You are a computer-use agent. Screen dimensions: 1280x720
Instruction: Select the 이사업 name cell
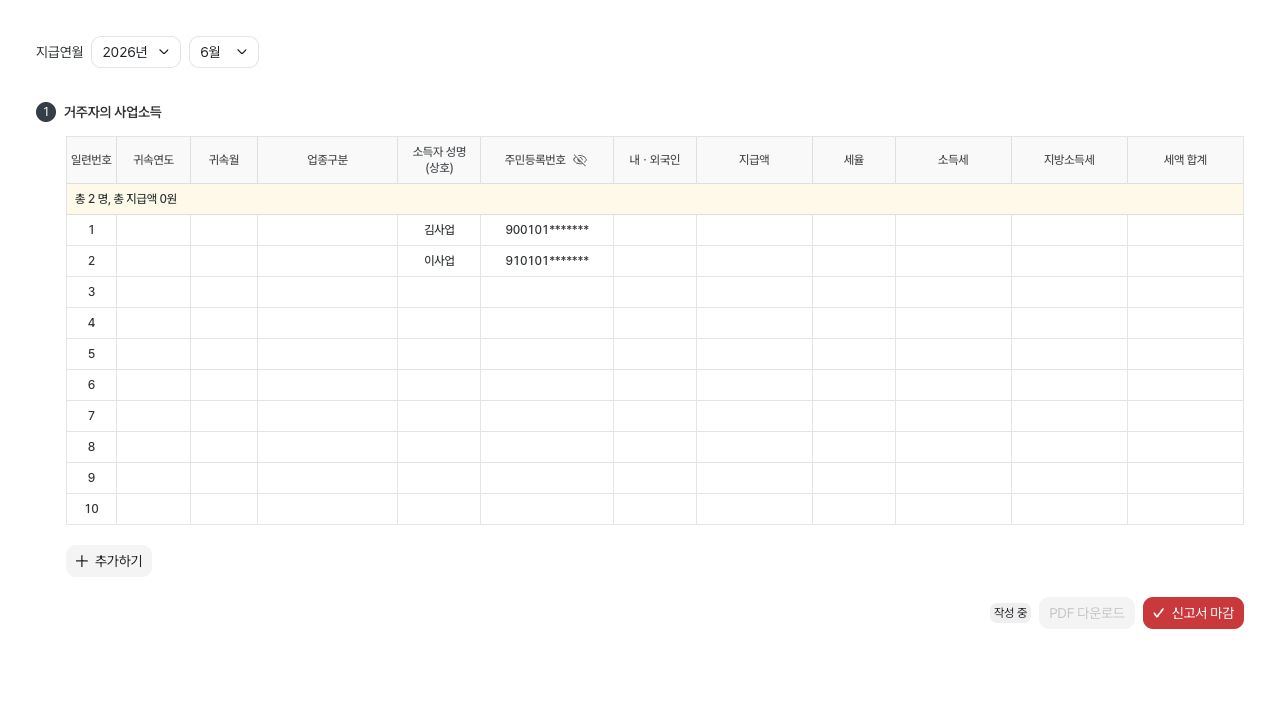(439, 261)
